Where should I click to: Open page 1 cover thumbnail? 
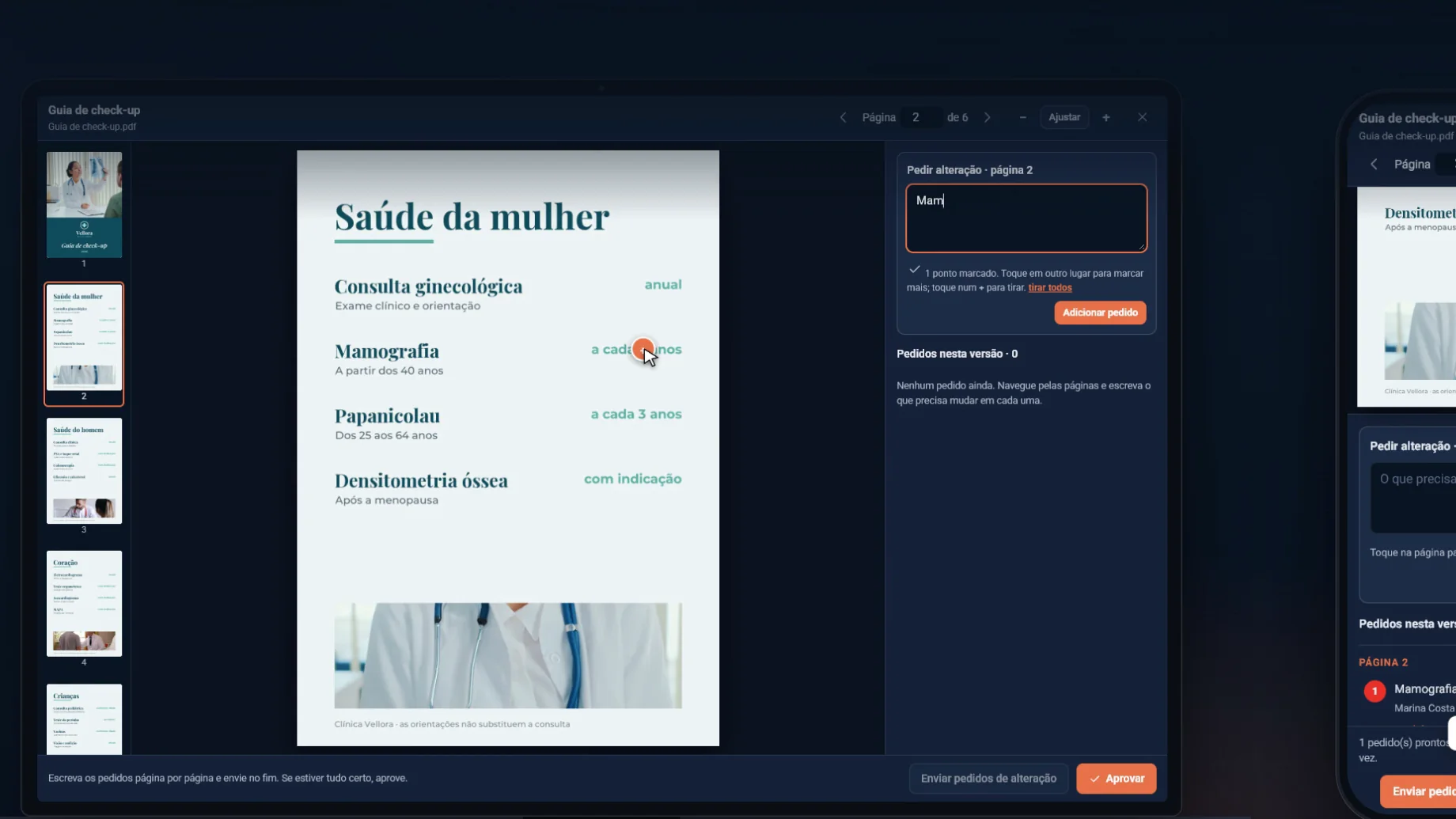[84, 205]
